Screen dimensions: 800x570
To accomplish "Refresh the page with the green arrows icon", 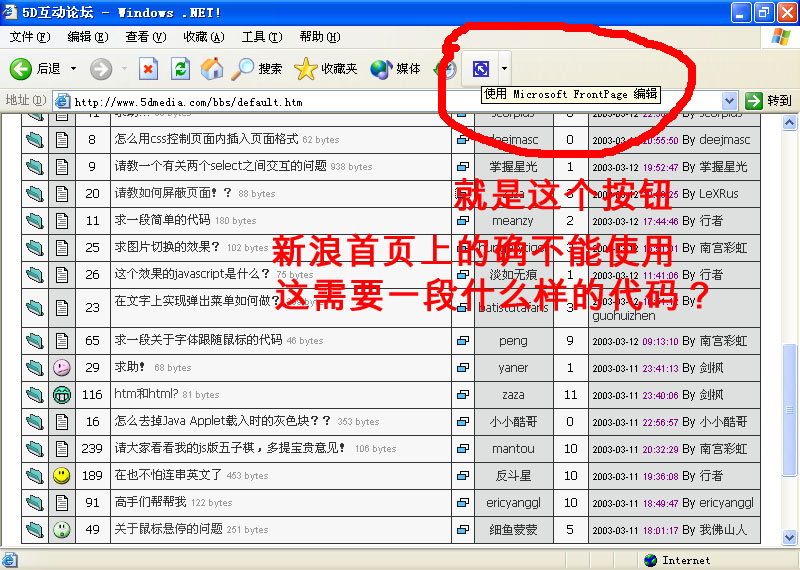I will (x=180, y=69).
